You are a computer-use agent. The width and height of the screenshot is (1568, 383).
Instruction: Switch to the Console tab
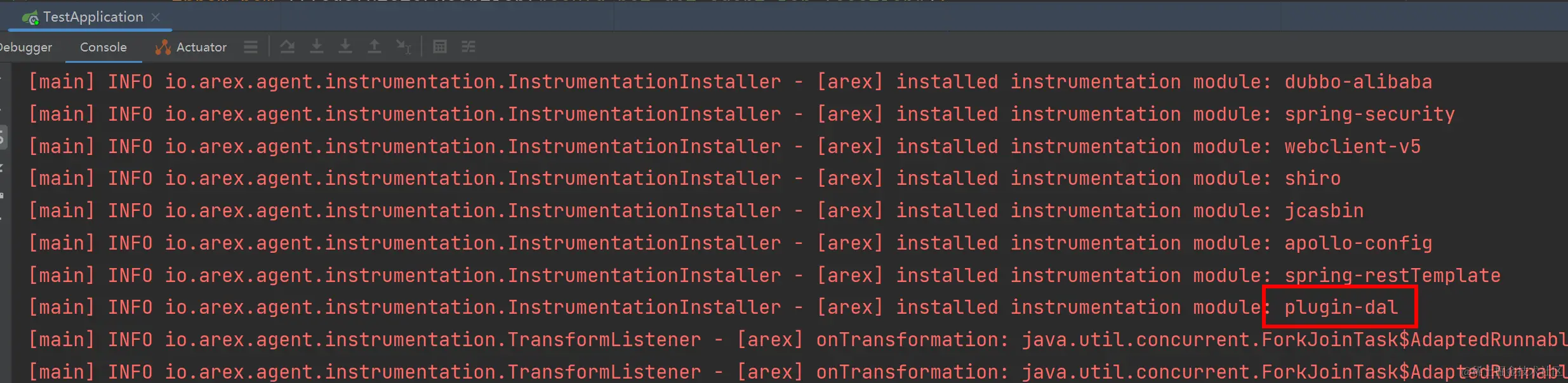pos(103,47)
